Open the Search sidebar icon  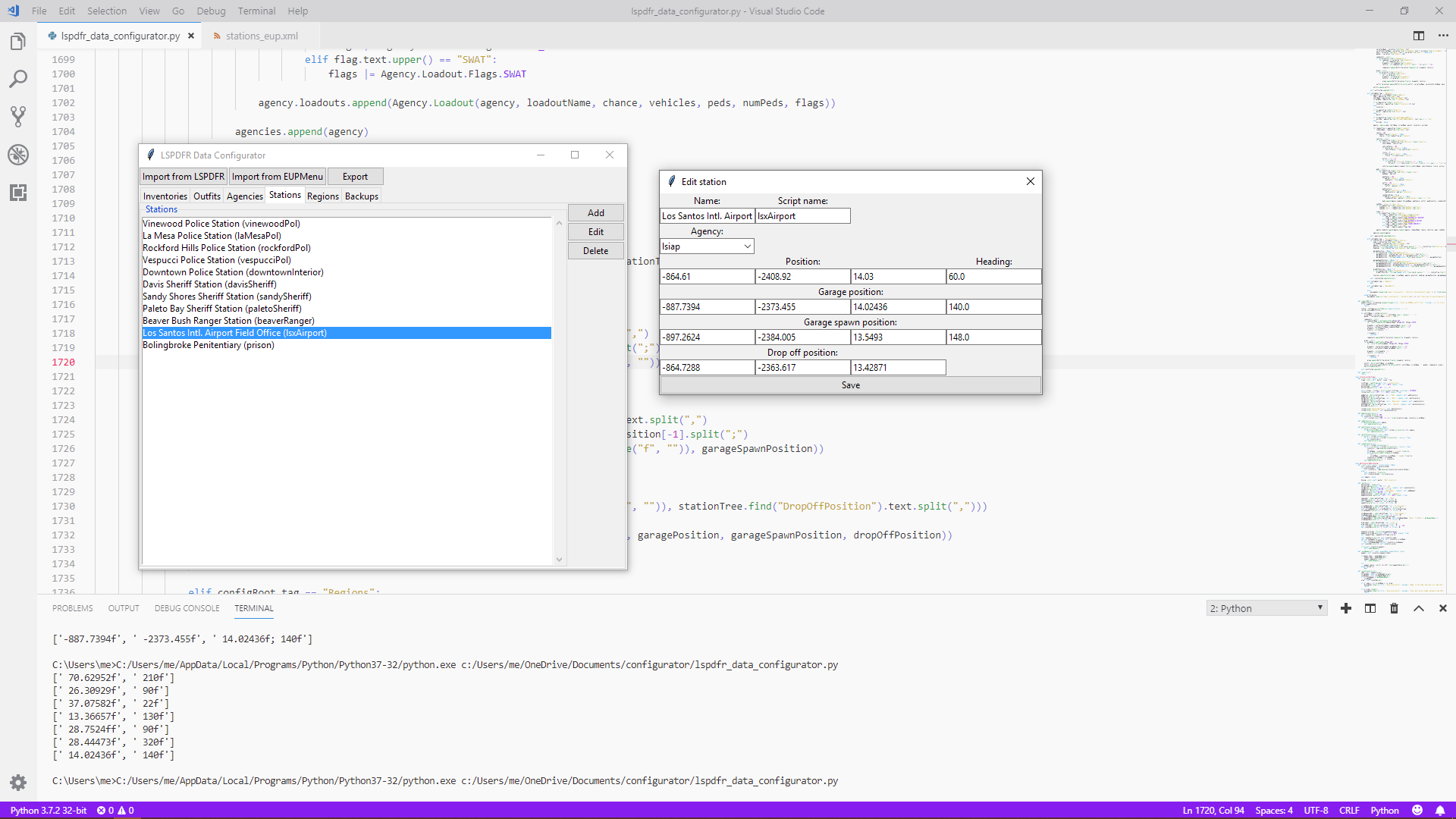pyautogui.click(x=18, y=79)
